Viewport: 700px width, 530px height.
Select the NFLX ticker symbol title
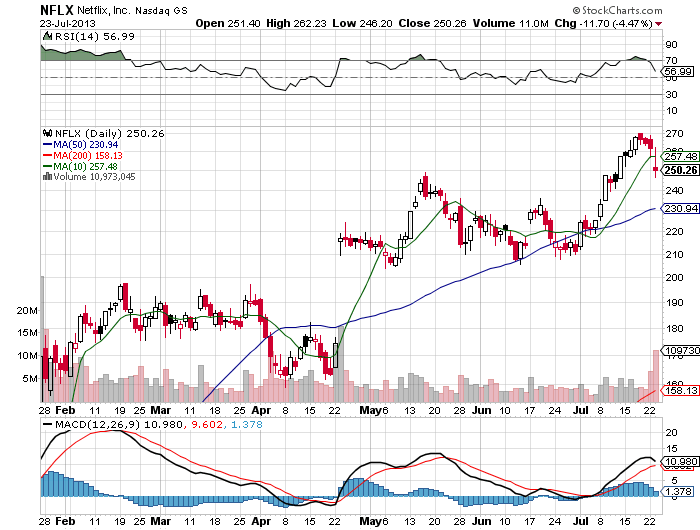click(x=57, y=10)
